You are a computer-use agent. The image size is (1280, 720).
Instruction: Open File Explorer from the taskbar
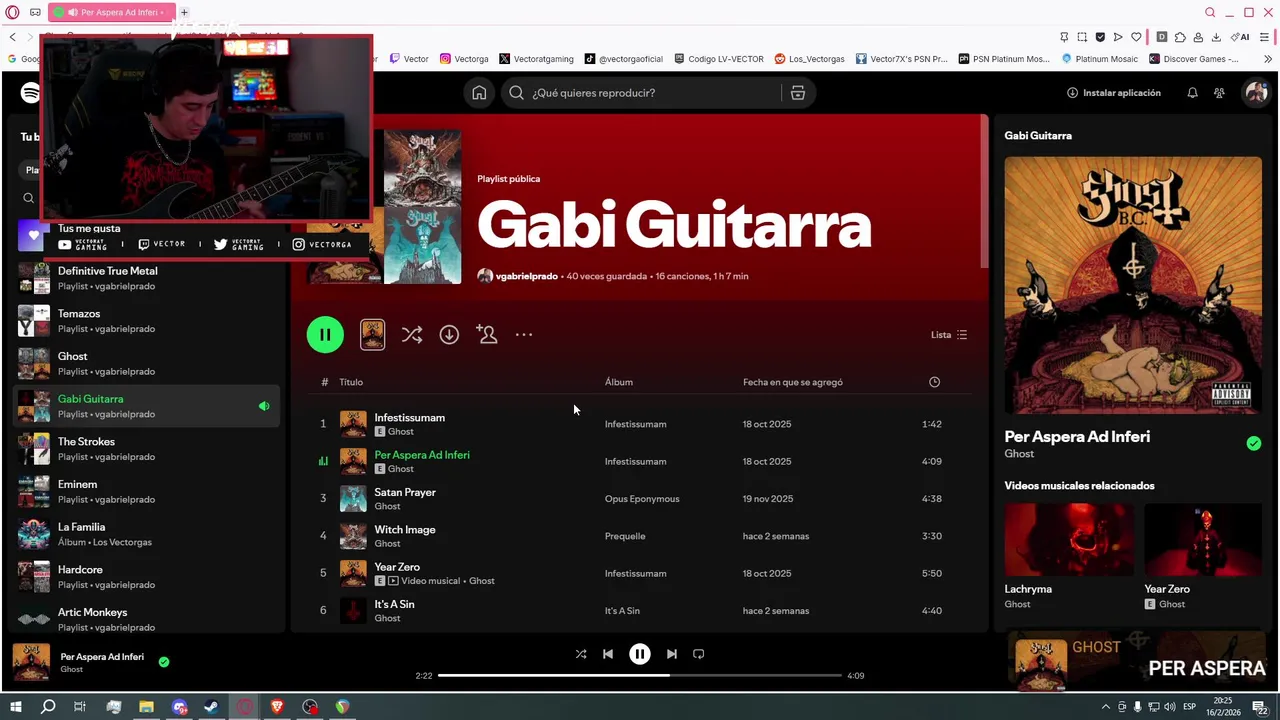[146, 707]
